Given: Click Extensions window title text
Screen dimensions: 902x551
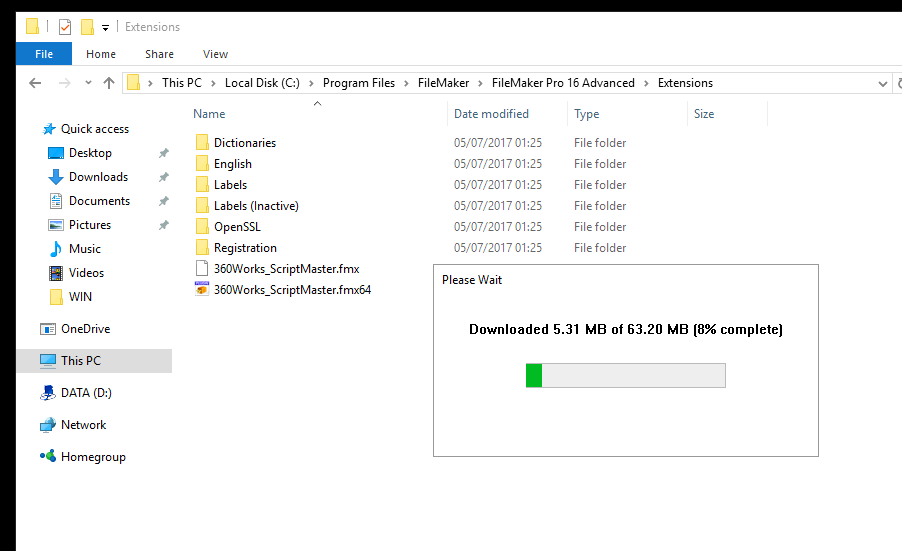Looking at the screenshot, I should (152, 27).
